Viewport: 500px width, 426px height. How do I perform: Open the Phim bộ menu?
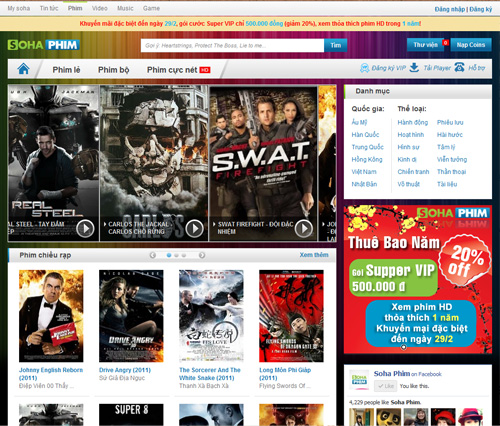tap(114, 70)
